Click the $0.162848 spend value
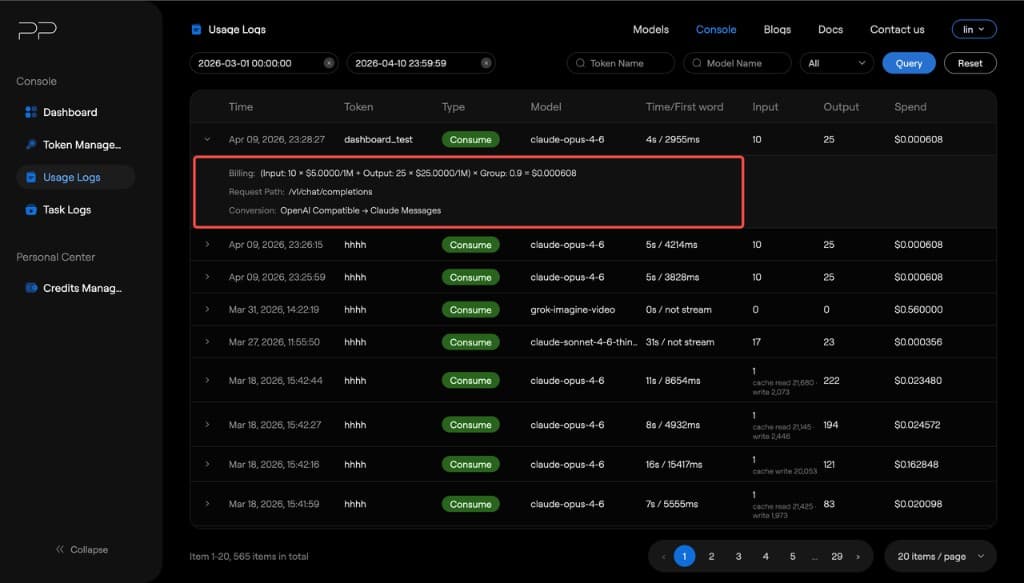This screenshot has height=583, width=1024. (916, 465)
